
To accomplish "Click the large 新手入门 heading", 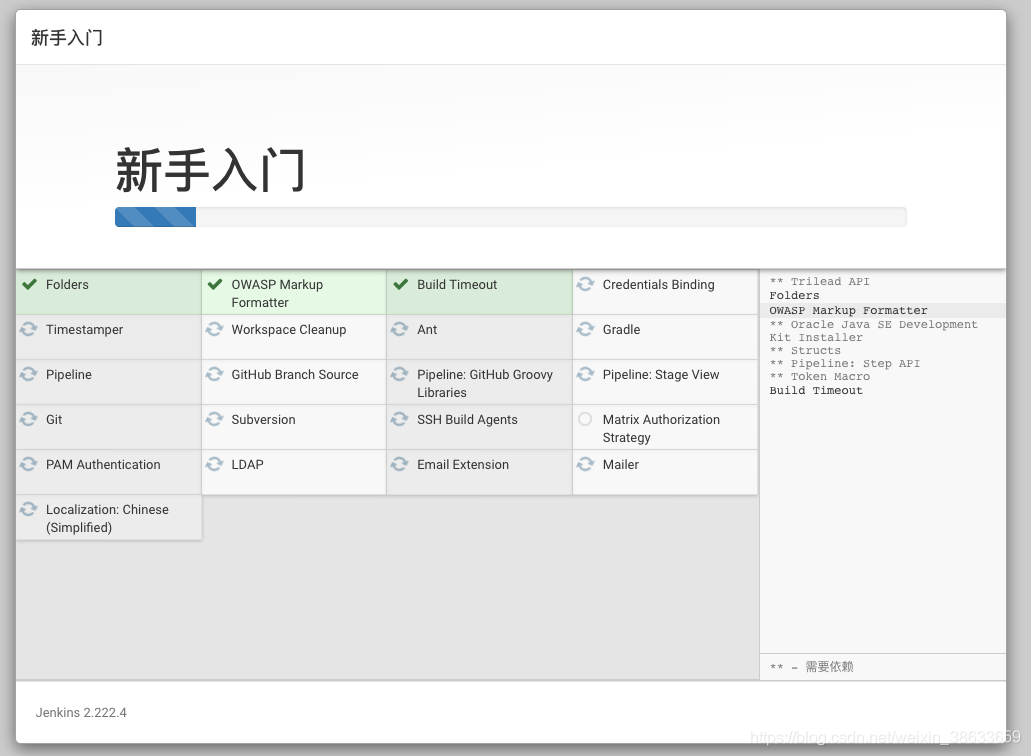I will point(210,170).
